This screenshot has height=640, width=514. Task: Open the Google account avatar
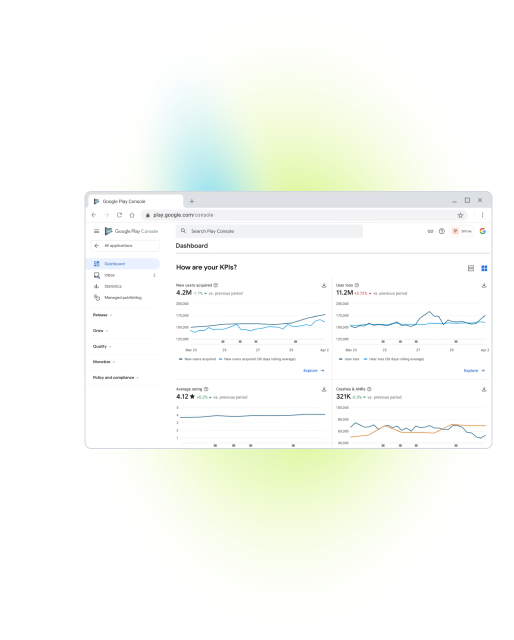pos(483,231)
